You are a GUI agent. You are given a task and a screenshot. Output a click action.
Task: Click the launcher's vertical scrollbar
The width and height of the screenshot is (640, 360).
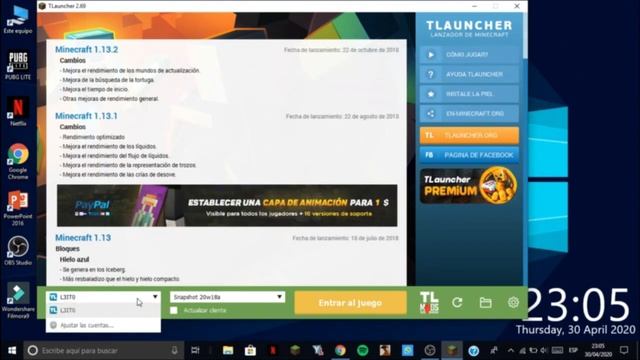[525, 37]
